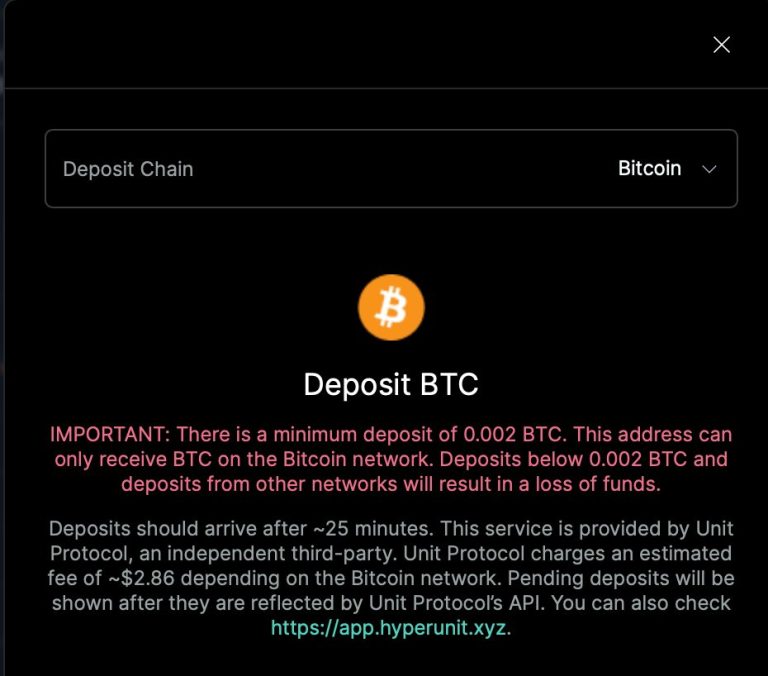This screenshot has height=676, width=768.
Task: Expand the chevron arrow next to Bitcoin
Action: pos(709,169)
